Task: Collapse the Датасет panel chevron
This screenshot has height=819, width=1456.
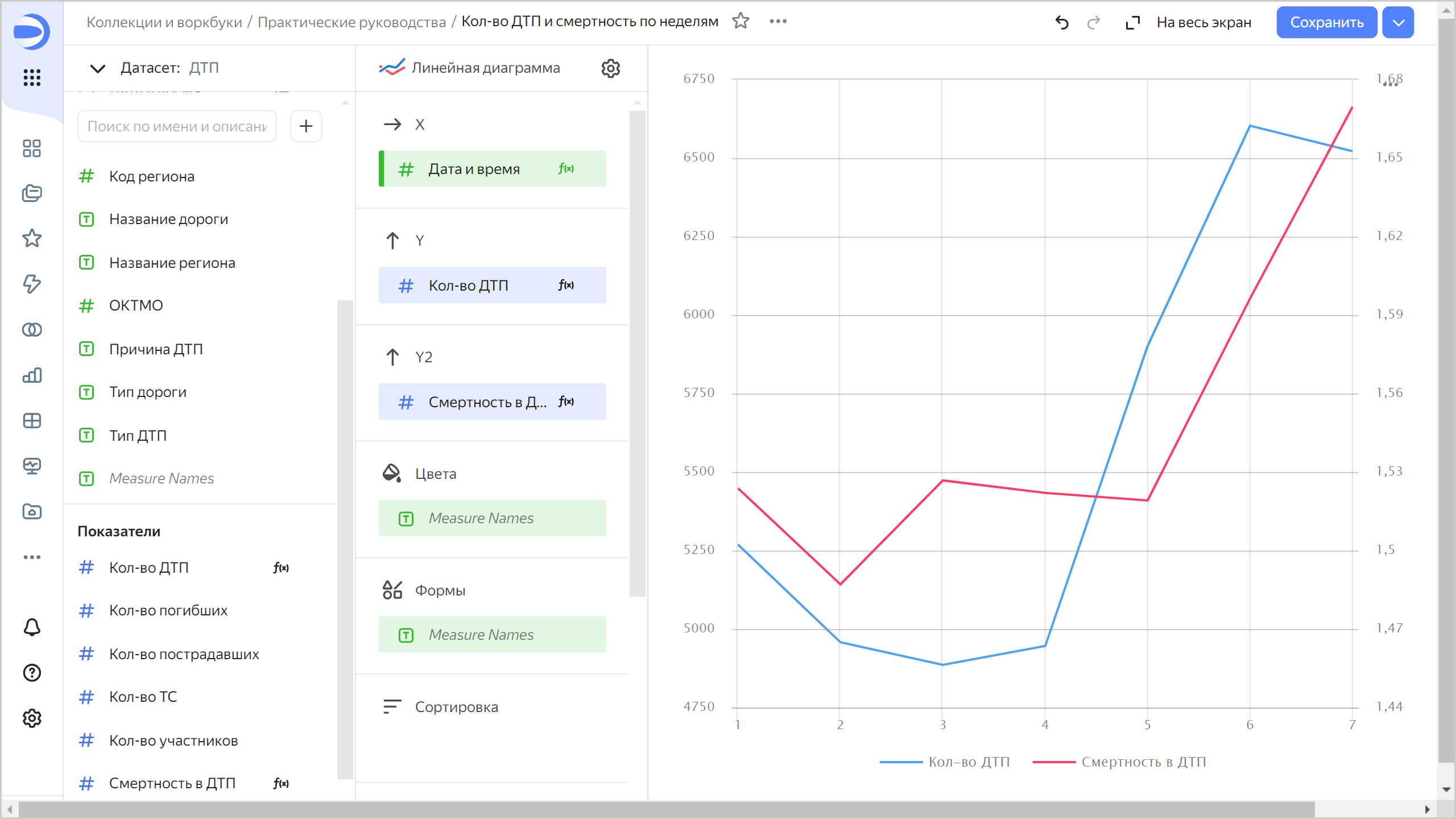Action: 98,68
